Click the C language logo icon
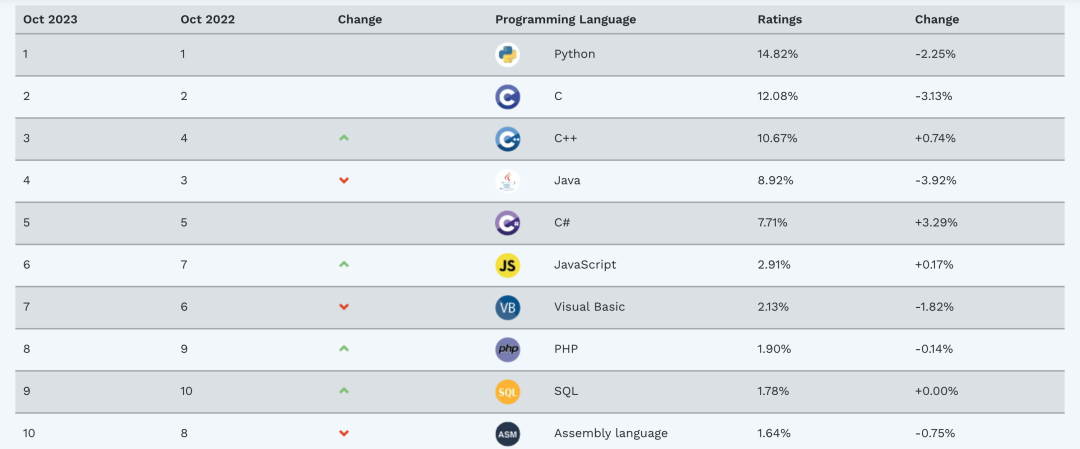 click(x=507, y=96)
